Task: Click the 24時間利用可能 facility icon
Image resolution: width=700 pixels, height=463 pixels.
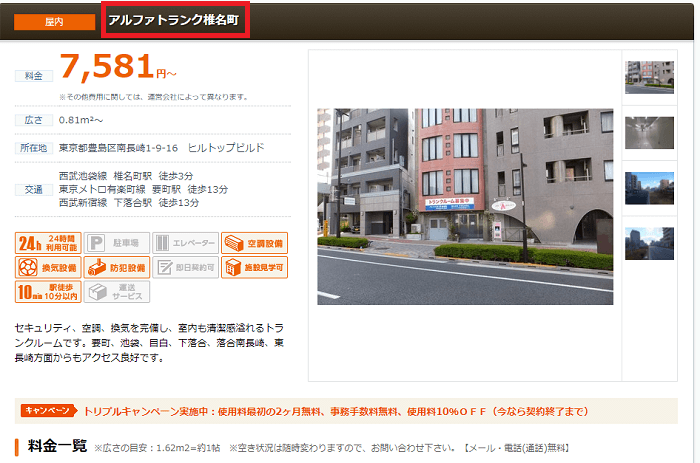Action: [48, 243]
